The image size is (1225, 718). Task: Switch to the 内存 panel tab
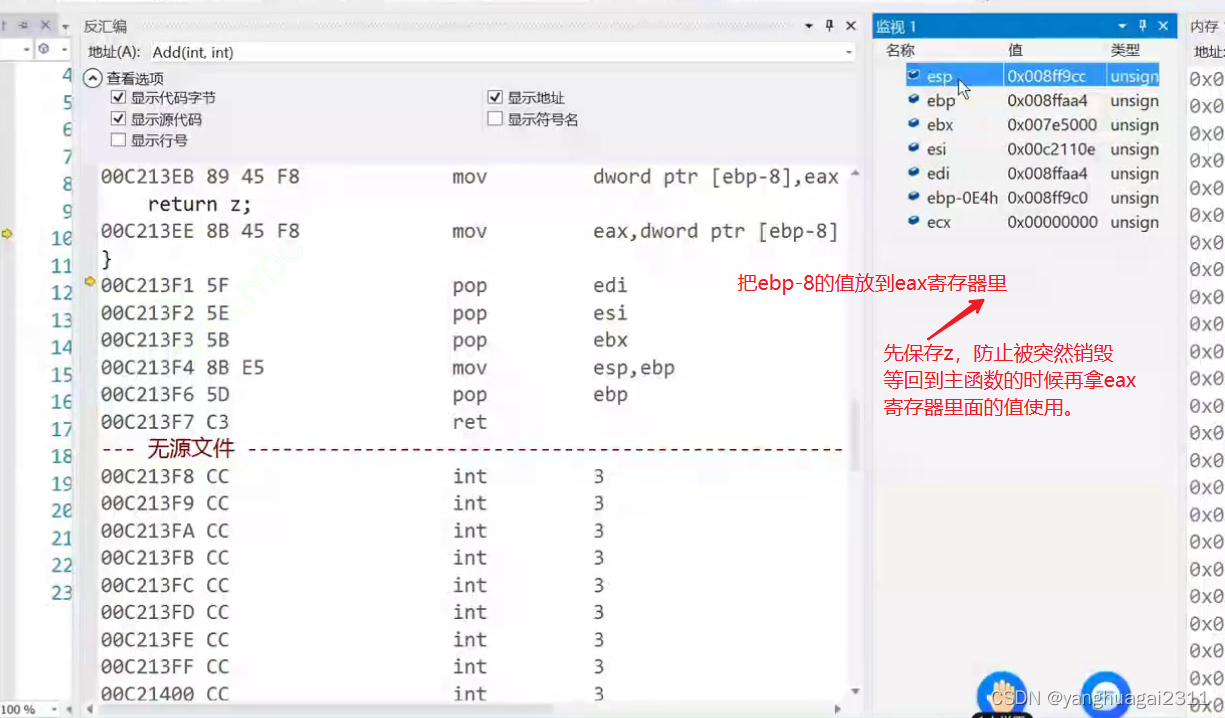1203,27
